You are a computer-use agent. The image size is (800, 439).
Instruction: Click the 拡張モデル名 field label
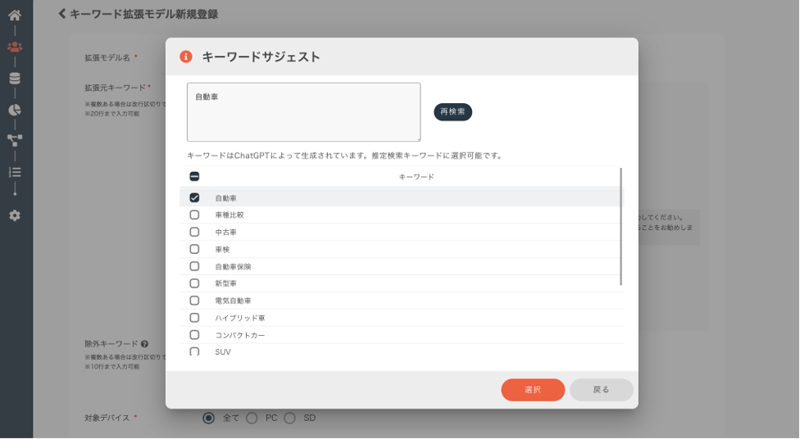point(107,58)
